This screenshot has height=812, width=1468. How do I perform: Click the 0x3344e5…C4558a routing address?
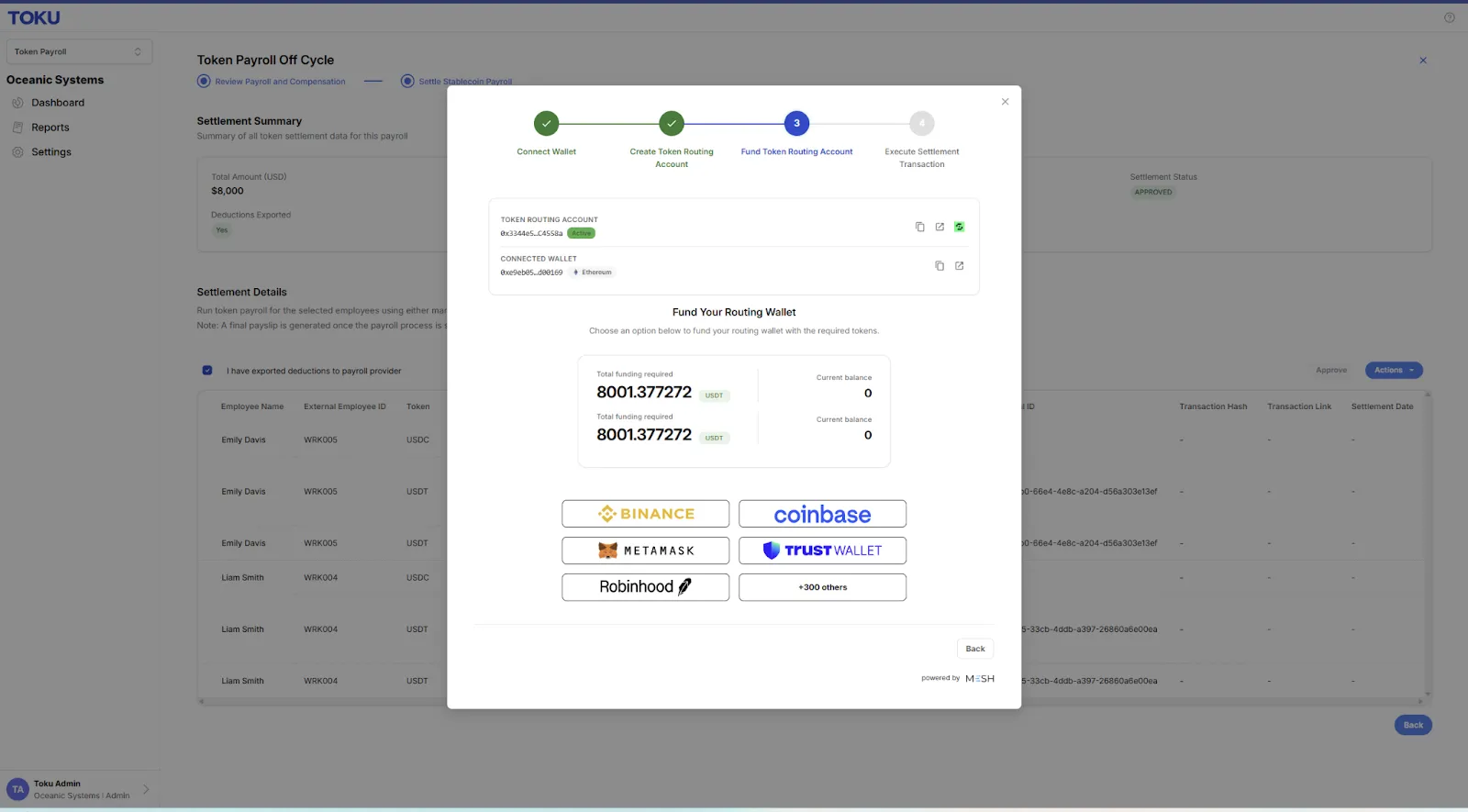tap(531, 234)
